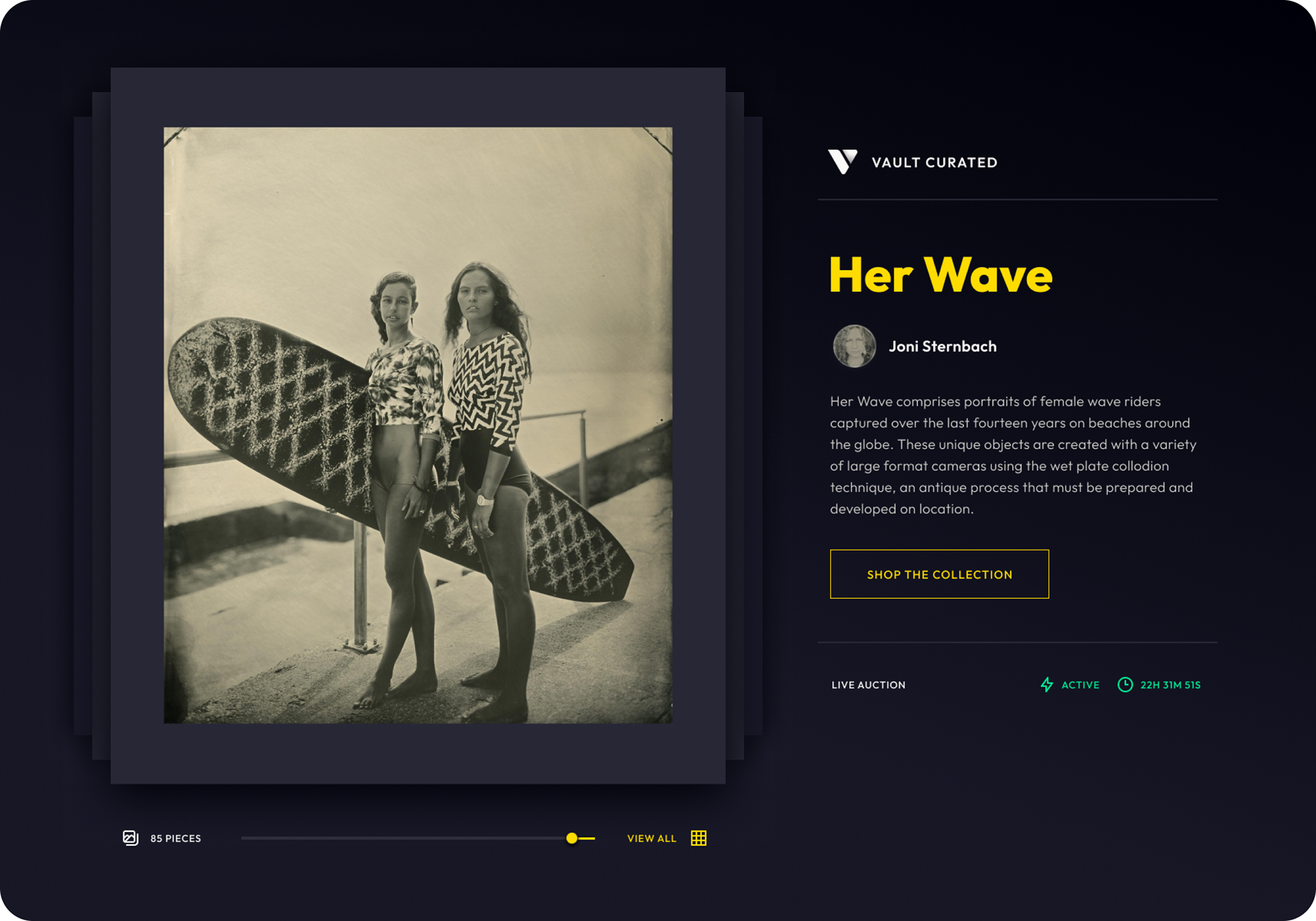
Task: Click the Vault Curated header text
Action: coord(934,162)
